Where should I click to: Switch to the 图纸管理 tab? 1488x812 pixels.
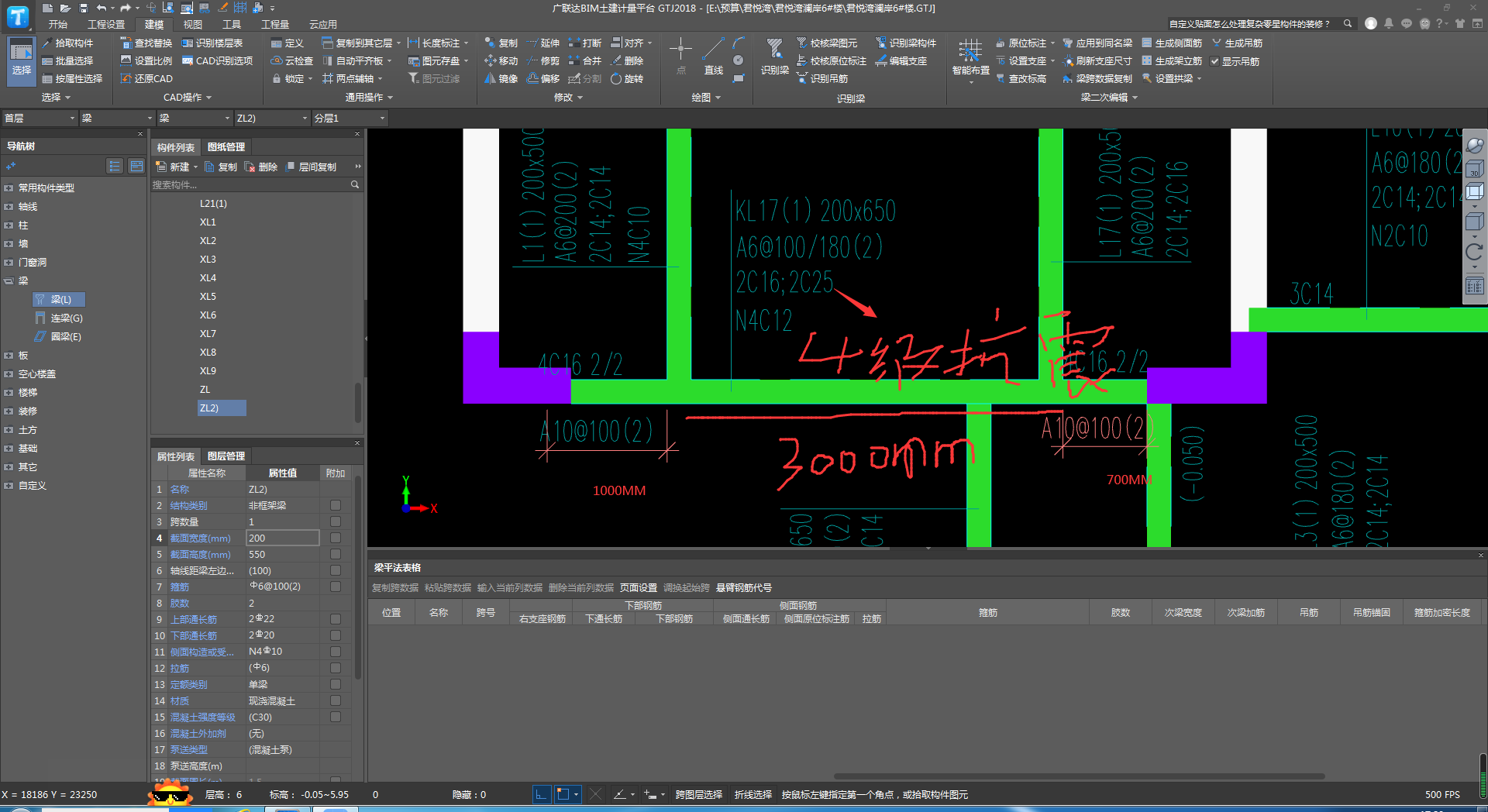pos(226,147)
